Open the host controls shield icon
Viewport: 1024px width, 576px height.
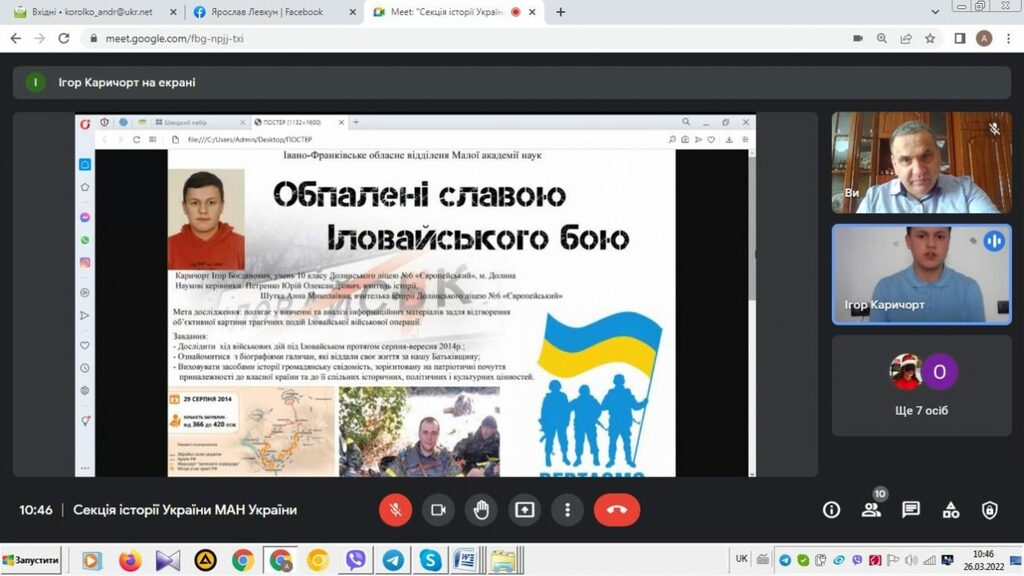click(x=990, y=510)
